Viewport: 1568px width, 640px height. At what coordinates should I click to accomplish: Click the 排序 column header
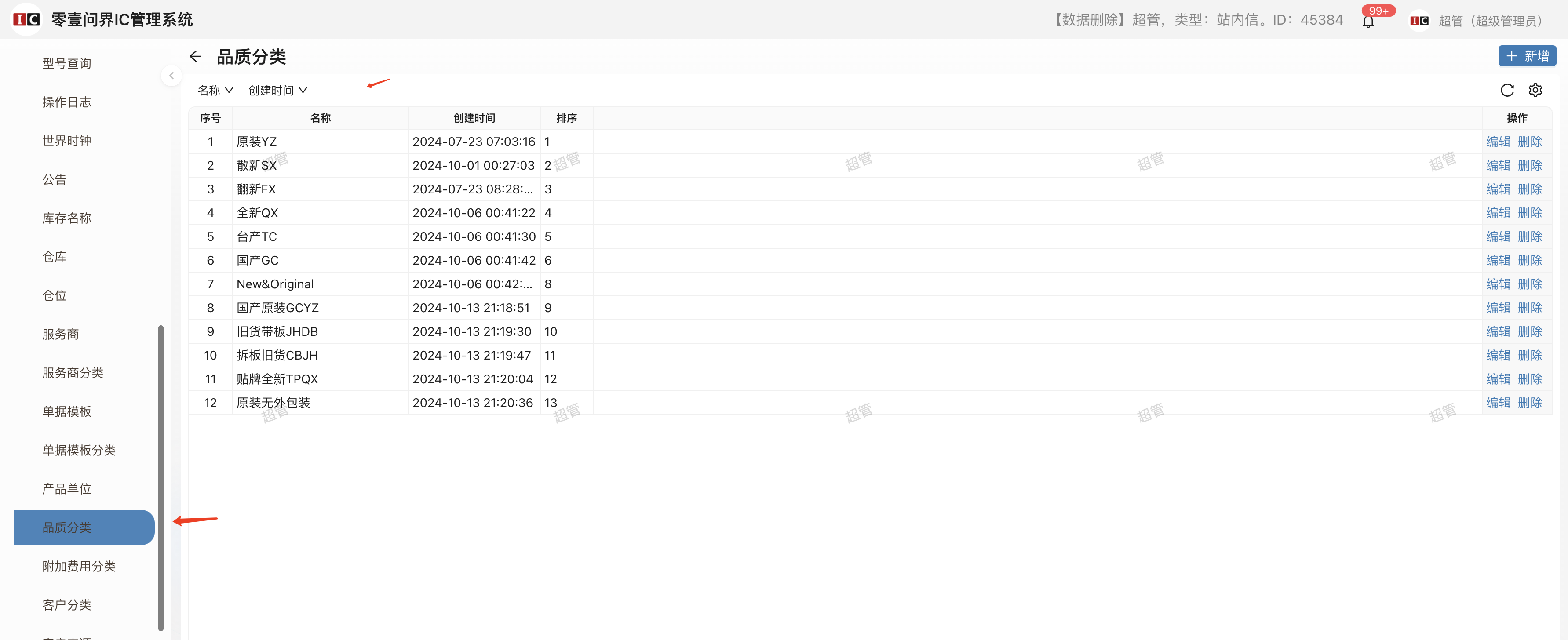click(x=566, y=118)
